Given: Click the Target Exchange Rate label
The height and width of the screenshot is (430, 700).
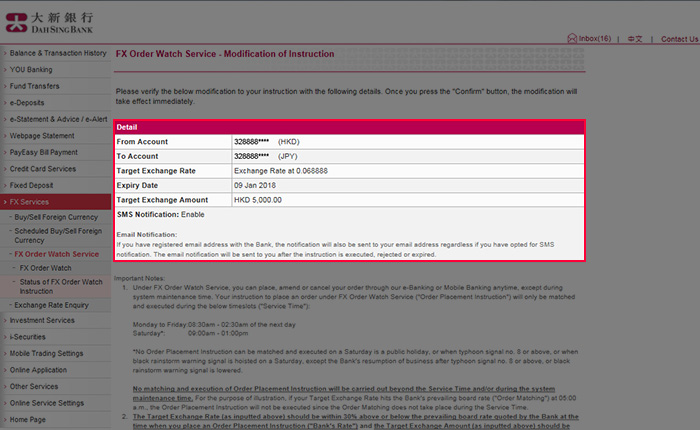Looking at the screenshot, I should [x=156, y=171].
